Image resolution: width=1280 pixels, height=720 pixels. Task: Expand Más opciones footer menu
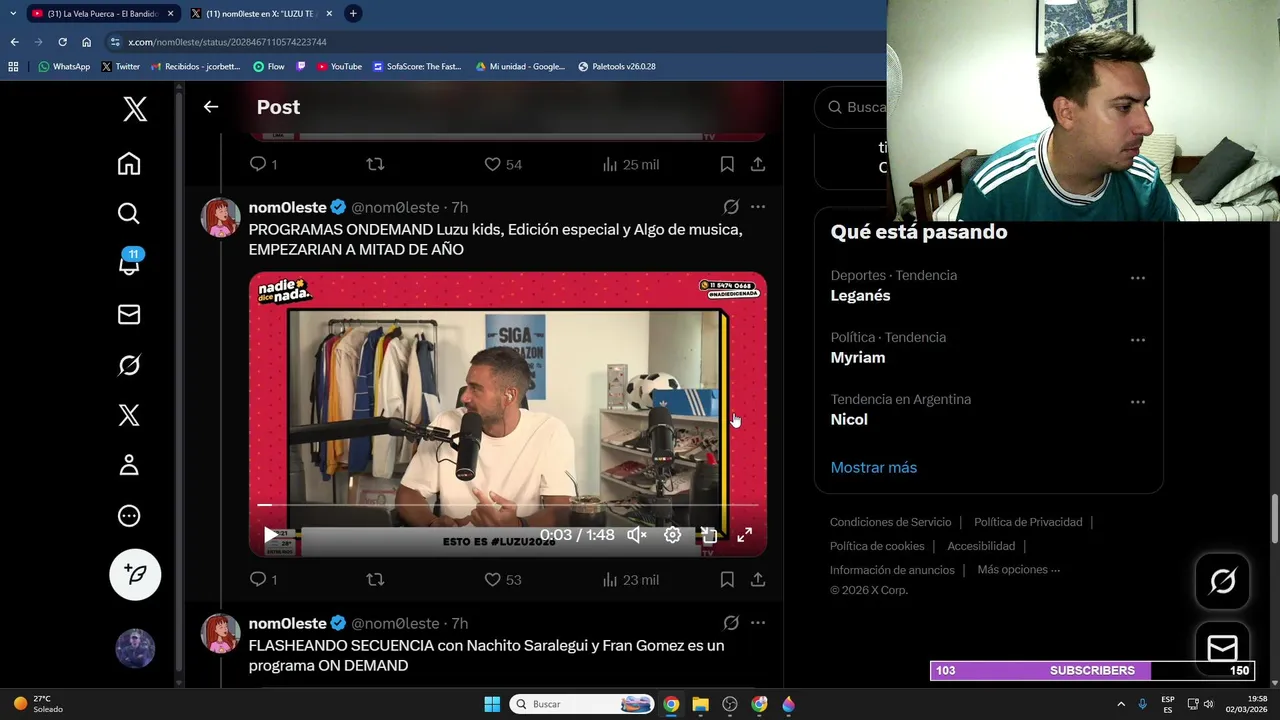[x=1018, y=570]
